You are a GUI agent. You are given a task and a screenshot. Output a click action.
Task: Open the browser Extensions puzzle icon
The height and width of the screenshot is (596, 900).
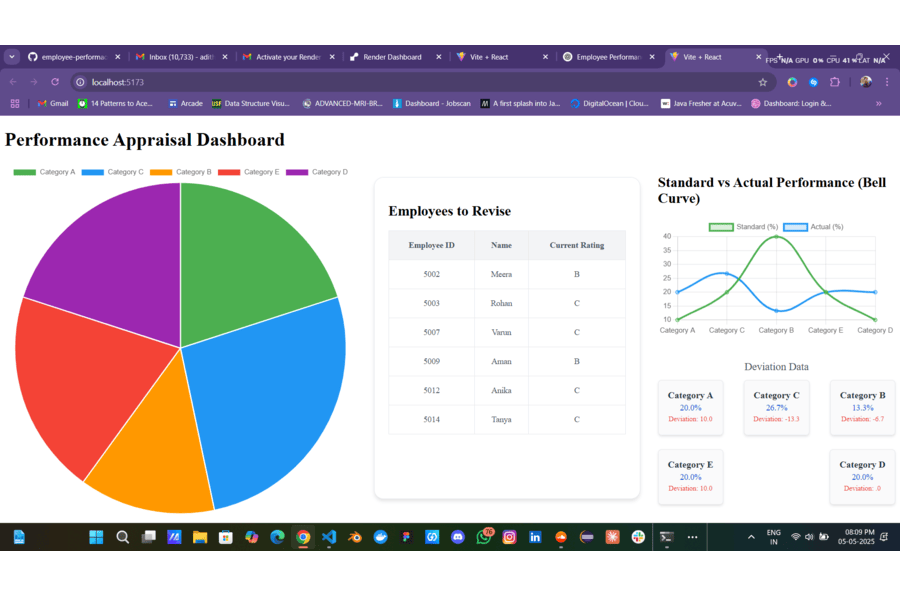coord(835,82)
